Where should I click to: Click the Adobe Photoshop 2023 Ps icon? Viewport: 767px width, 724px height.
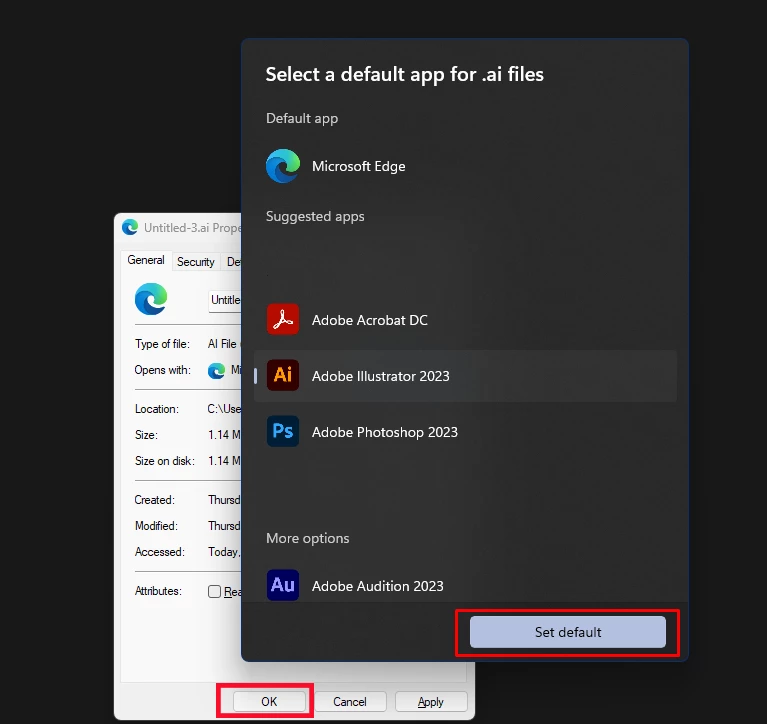283,431
